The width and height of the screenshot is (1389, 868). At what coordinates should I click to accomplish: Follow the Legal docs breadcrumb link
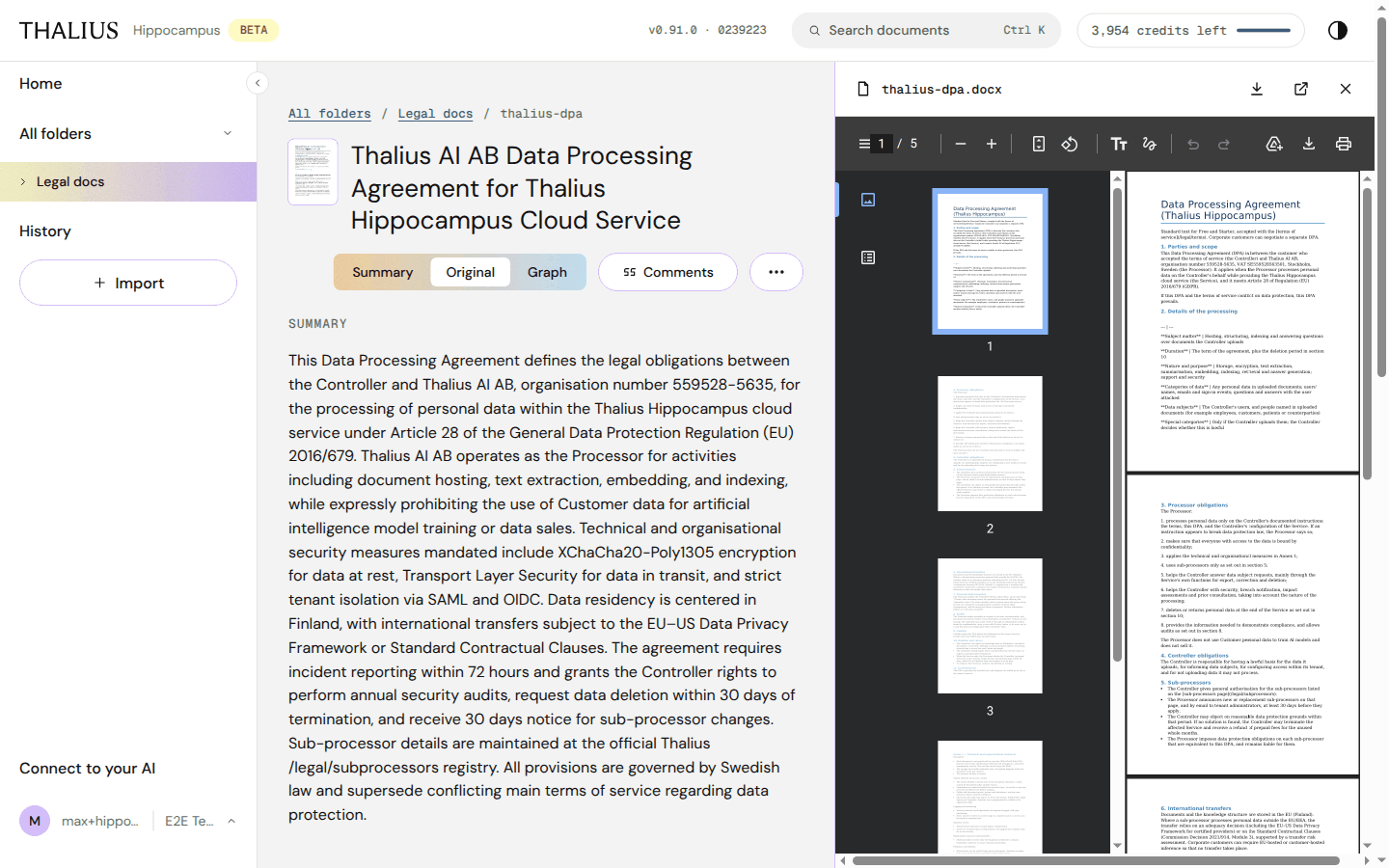tap(435, 114)
